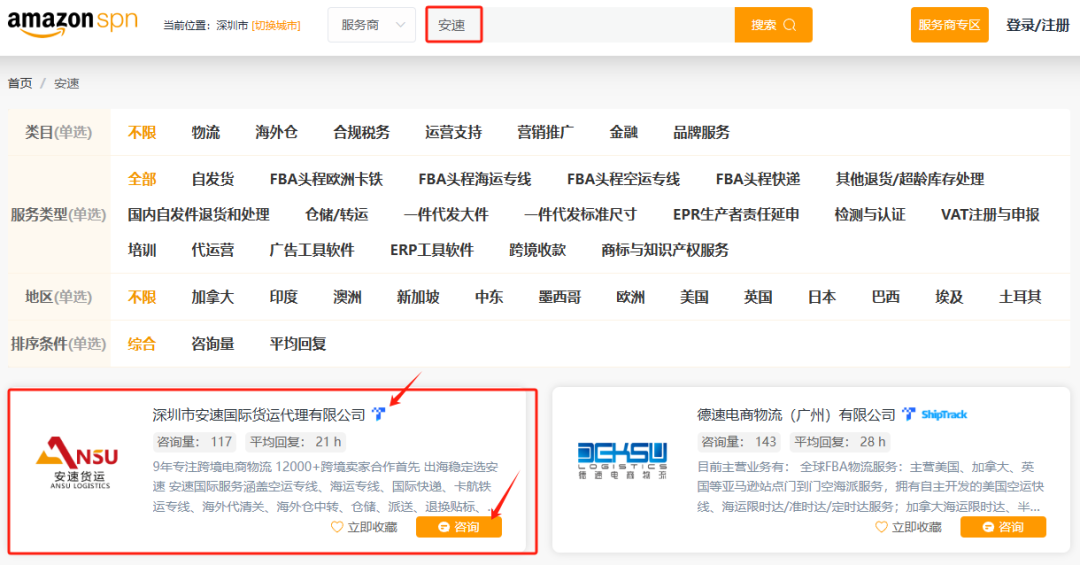Filter region by 印度

(284, 297)
